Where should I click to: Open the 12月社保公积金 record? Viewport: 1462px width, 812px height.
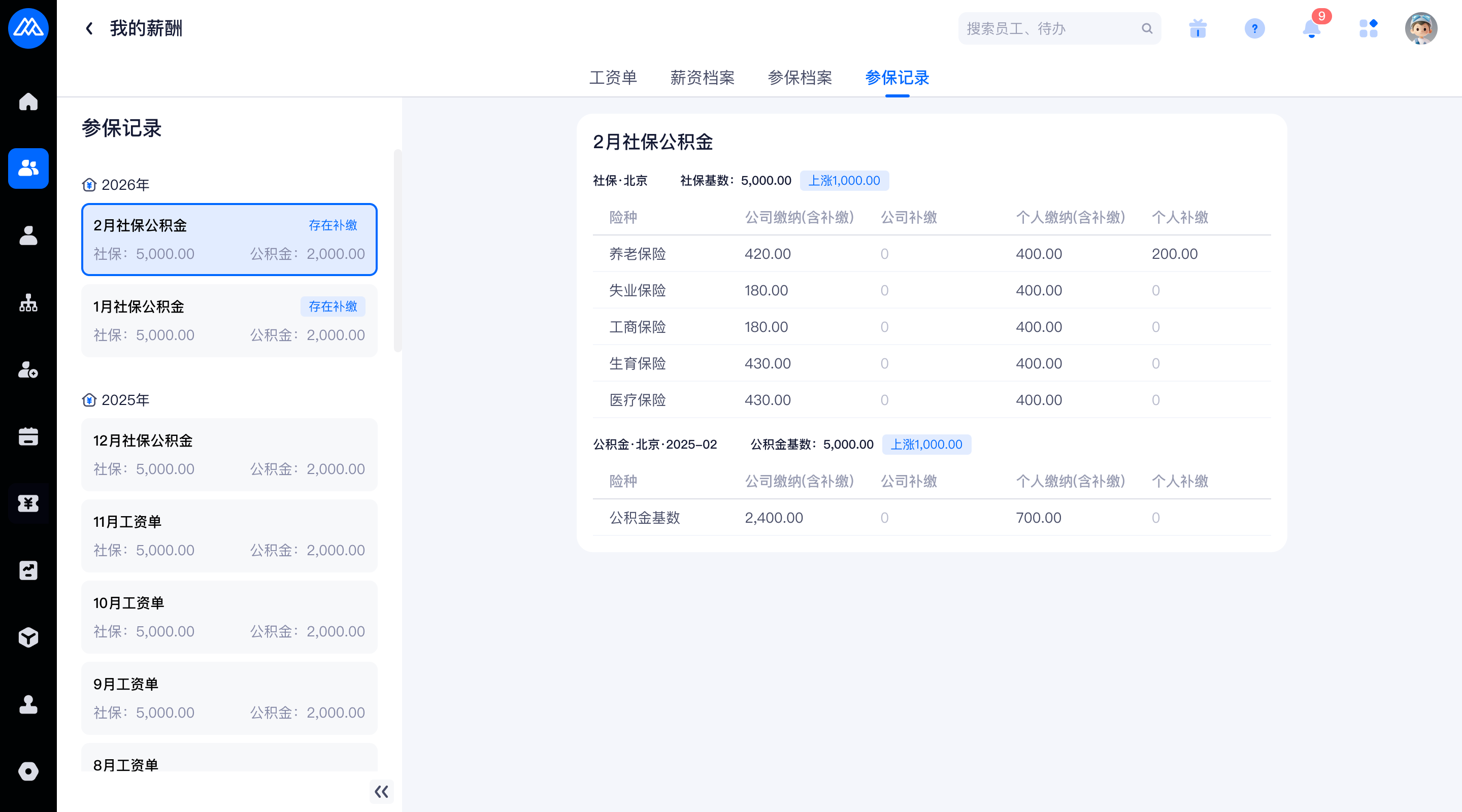[229, 455]
